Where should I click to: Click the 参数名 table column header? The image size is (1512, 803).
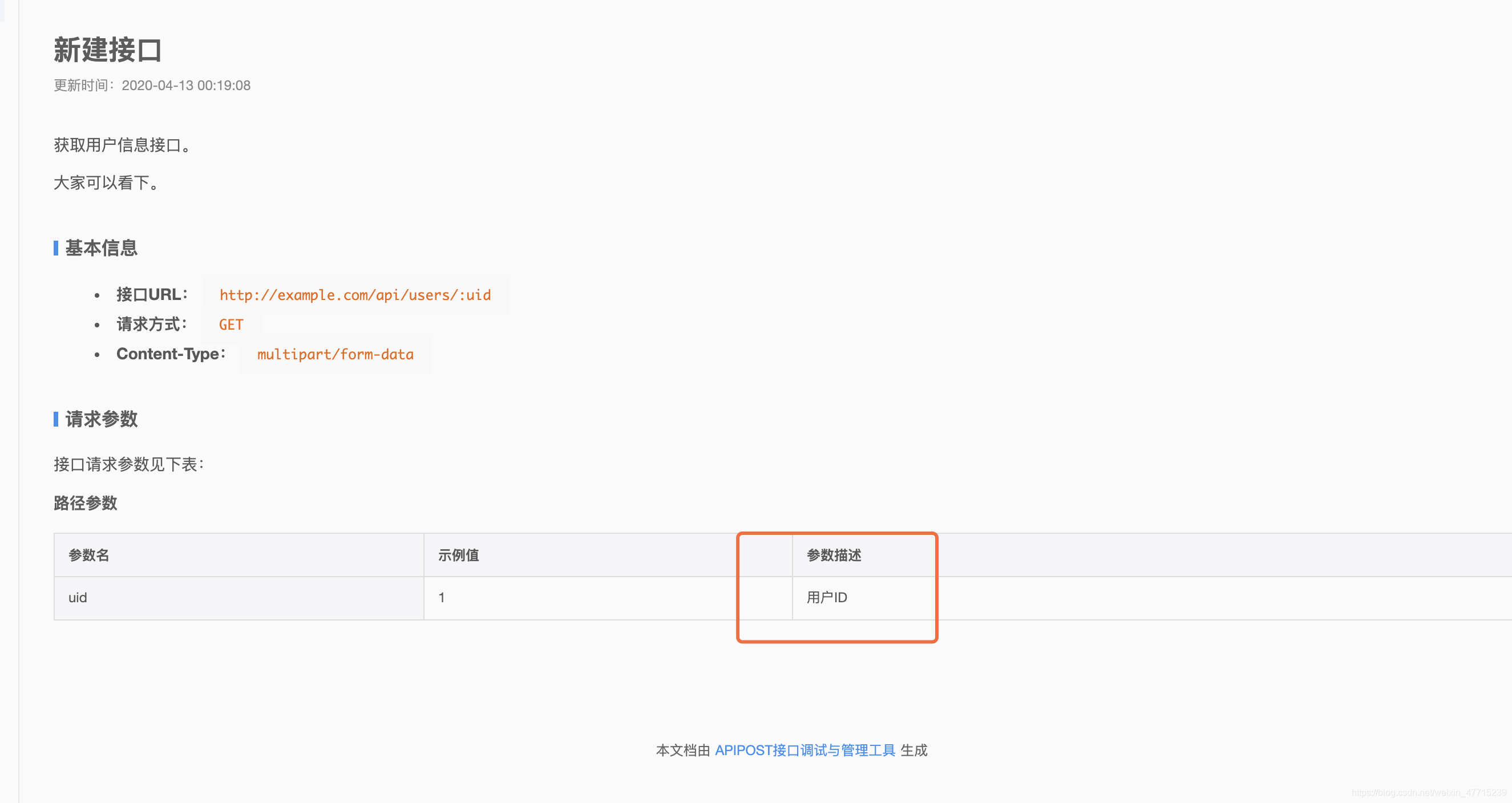88,555
